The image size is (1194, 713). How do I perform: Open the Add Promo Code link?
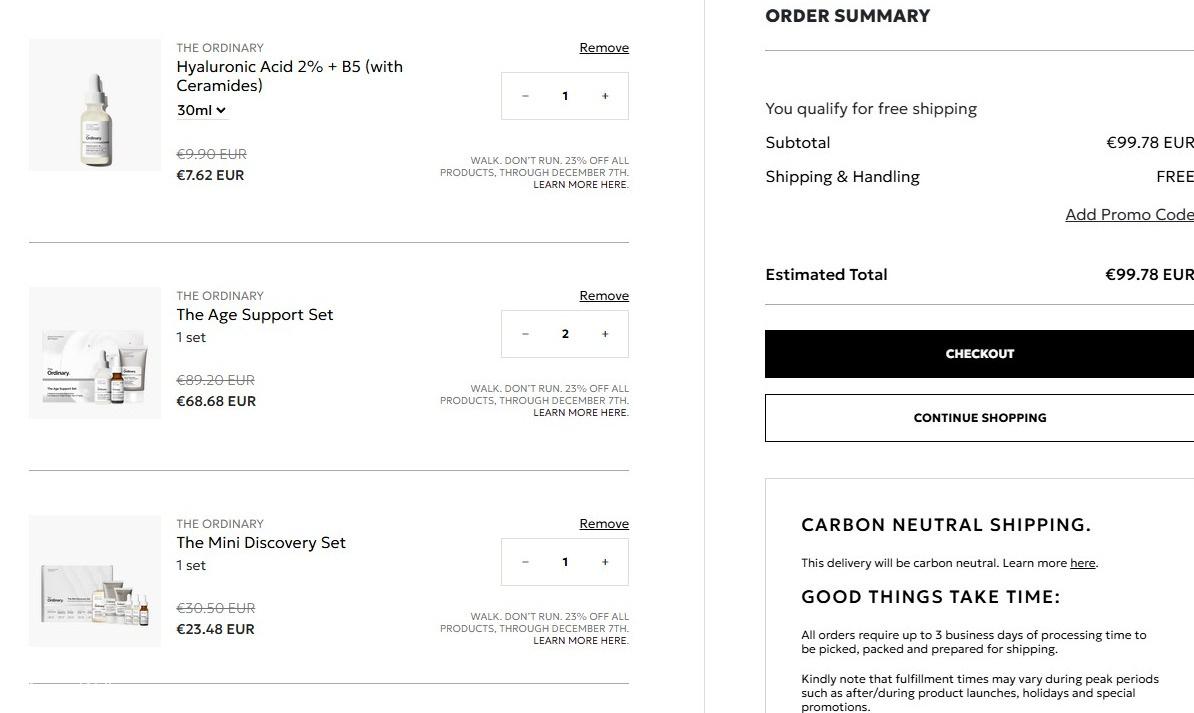click(x=1129, y=215)
